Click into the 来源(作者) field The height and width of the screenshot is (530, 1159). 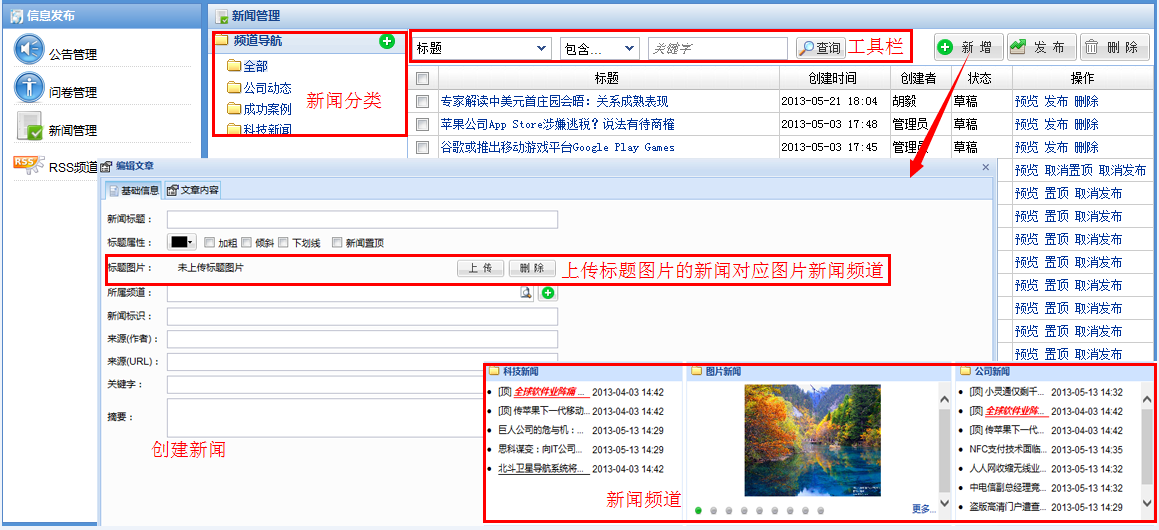[x=362, y=339]
